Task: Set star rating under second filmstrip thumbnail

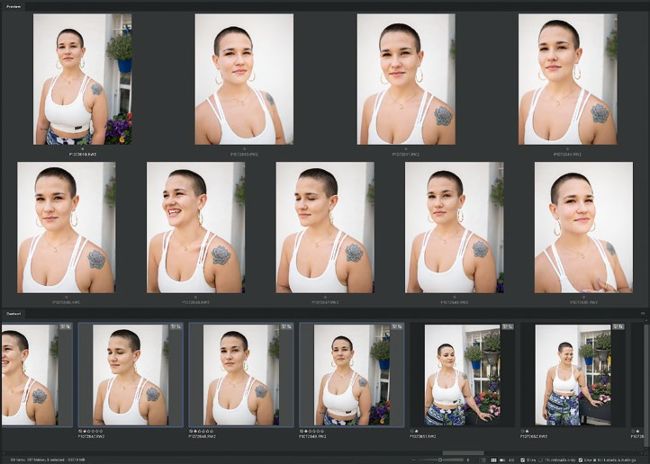Action: pos(90,431)
